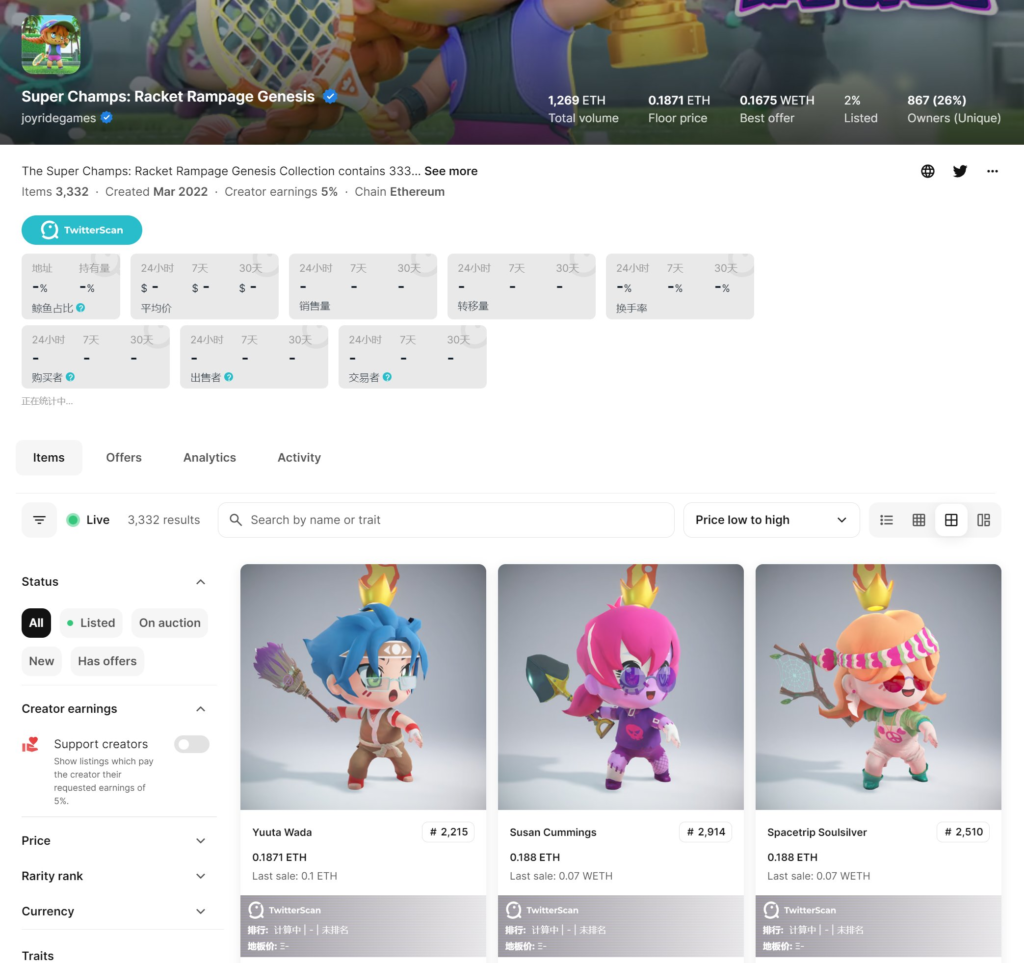Switch to mosaic layout view icon
This screenshot has height=963, width=1024.
click(984, 520)
